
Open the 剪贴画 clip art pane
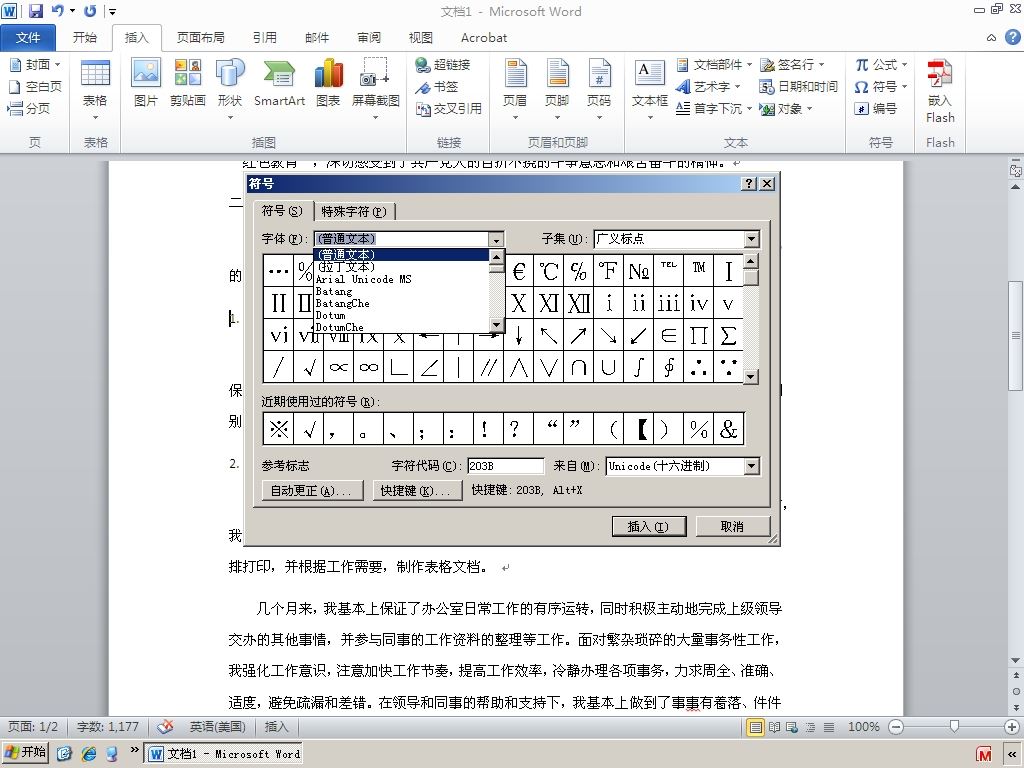[x=187, y=82]
